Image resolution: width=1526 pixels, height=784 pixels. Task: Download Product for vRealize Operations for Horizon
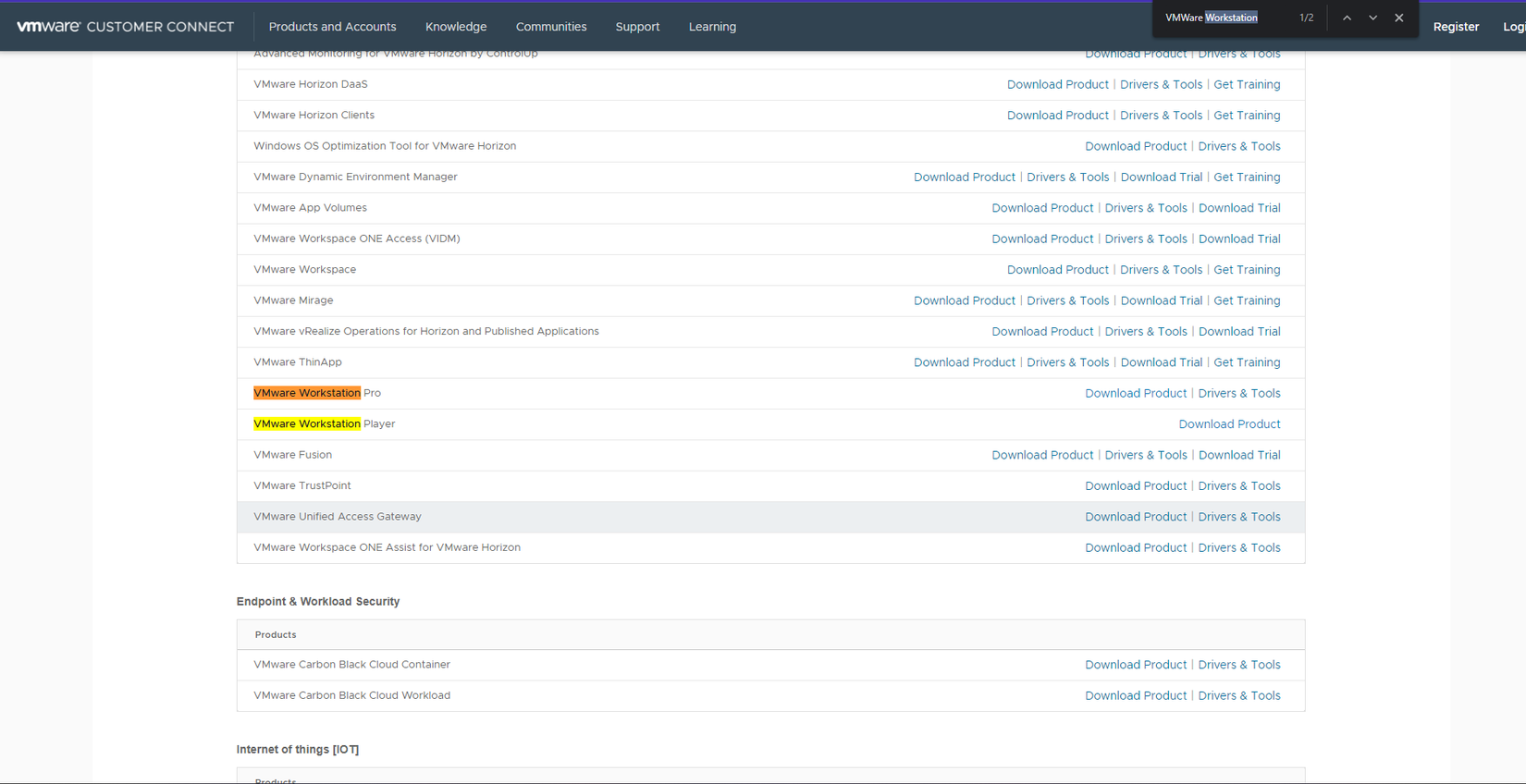tap(1042, 332)
